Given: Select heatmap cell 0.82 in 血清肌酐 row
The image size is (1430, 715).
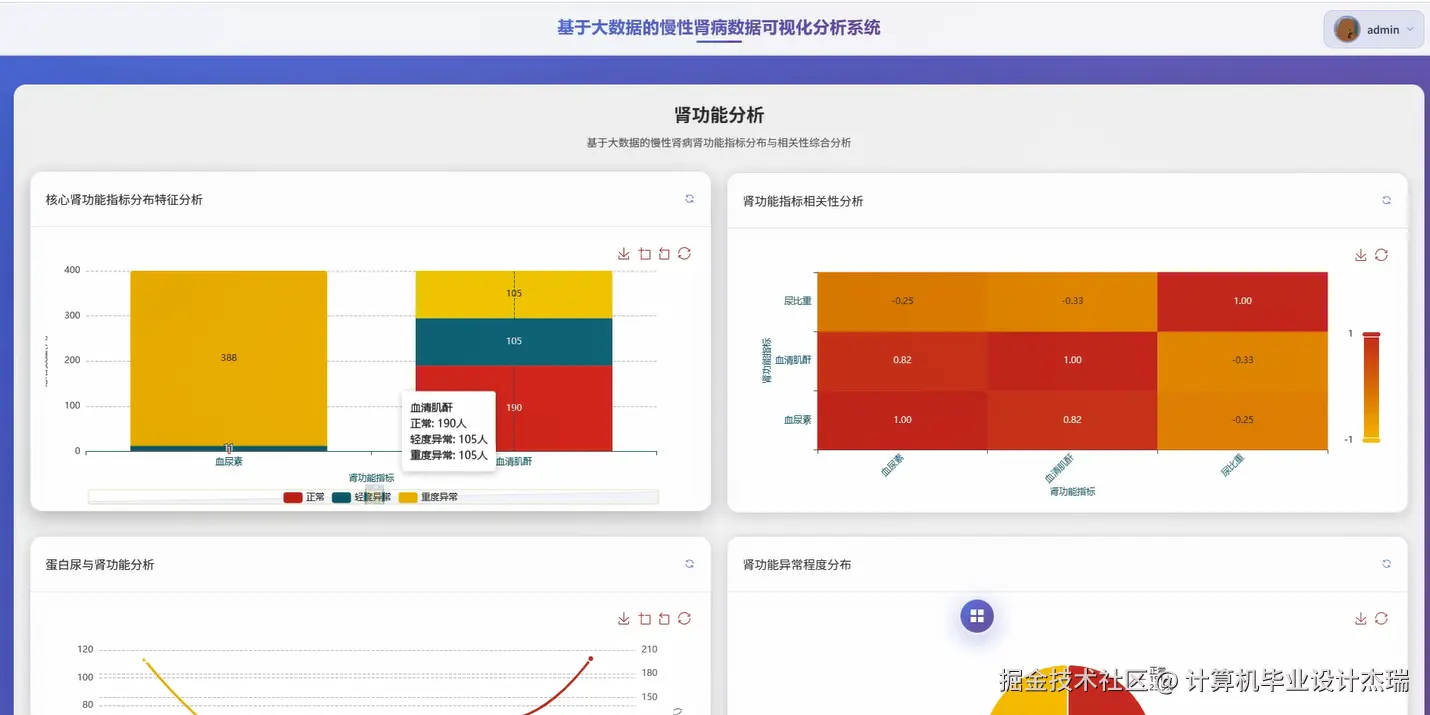Looking at the screenshot, I should coord(902,360).
